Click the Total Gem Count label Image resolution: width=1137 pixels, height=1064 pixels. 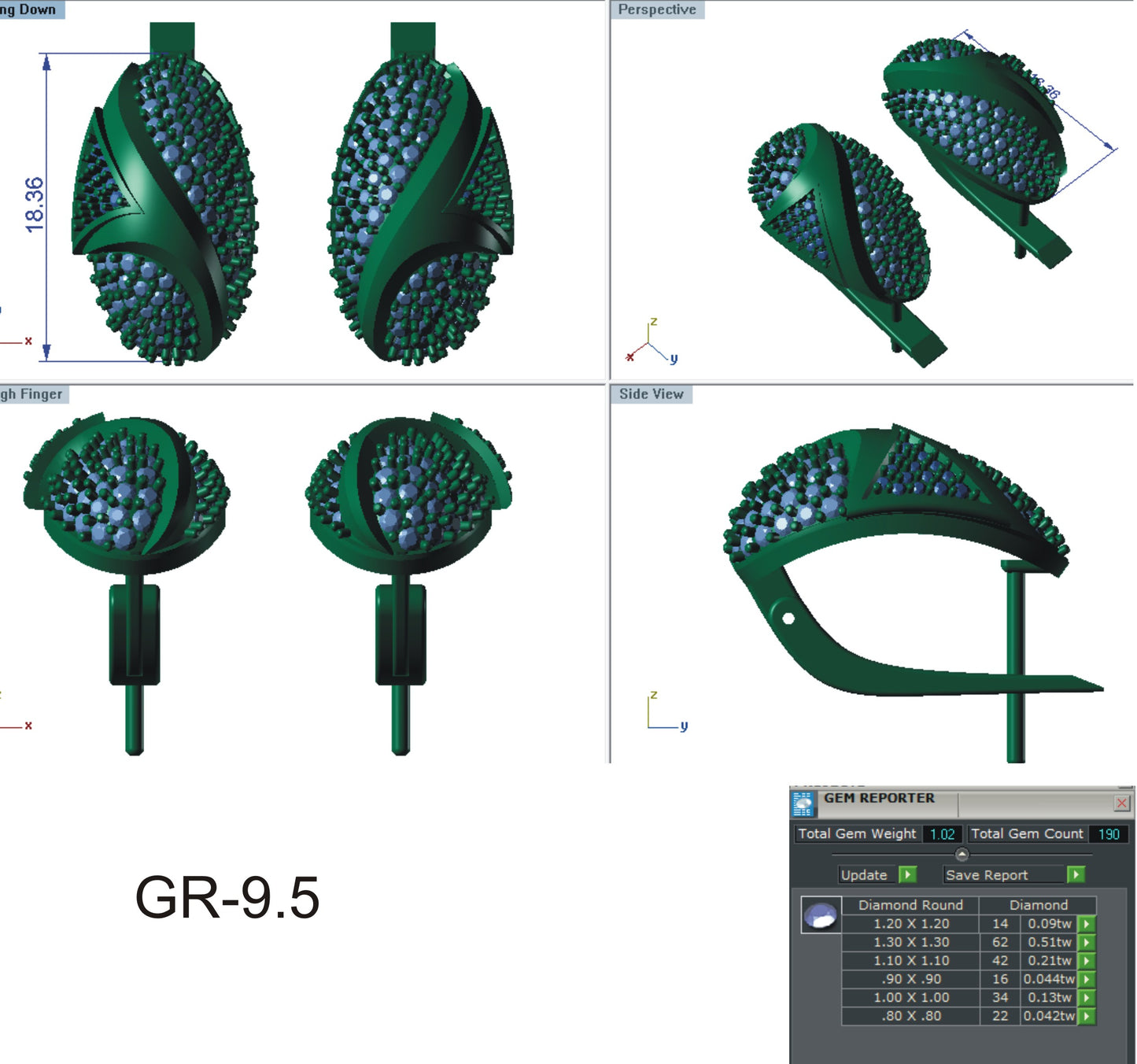point(1027,833)
